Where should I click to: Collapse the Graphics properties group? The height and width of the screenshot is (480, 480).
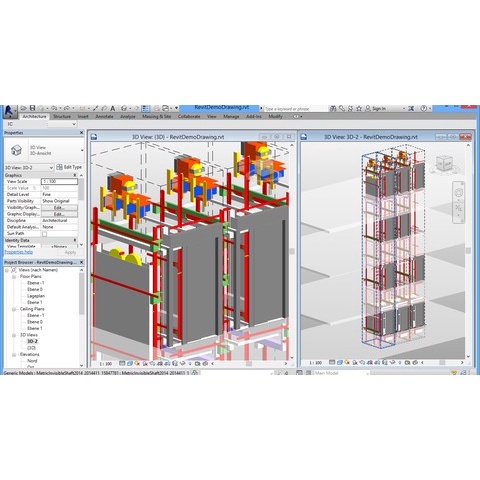[x=74, y=175]
